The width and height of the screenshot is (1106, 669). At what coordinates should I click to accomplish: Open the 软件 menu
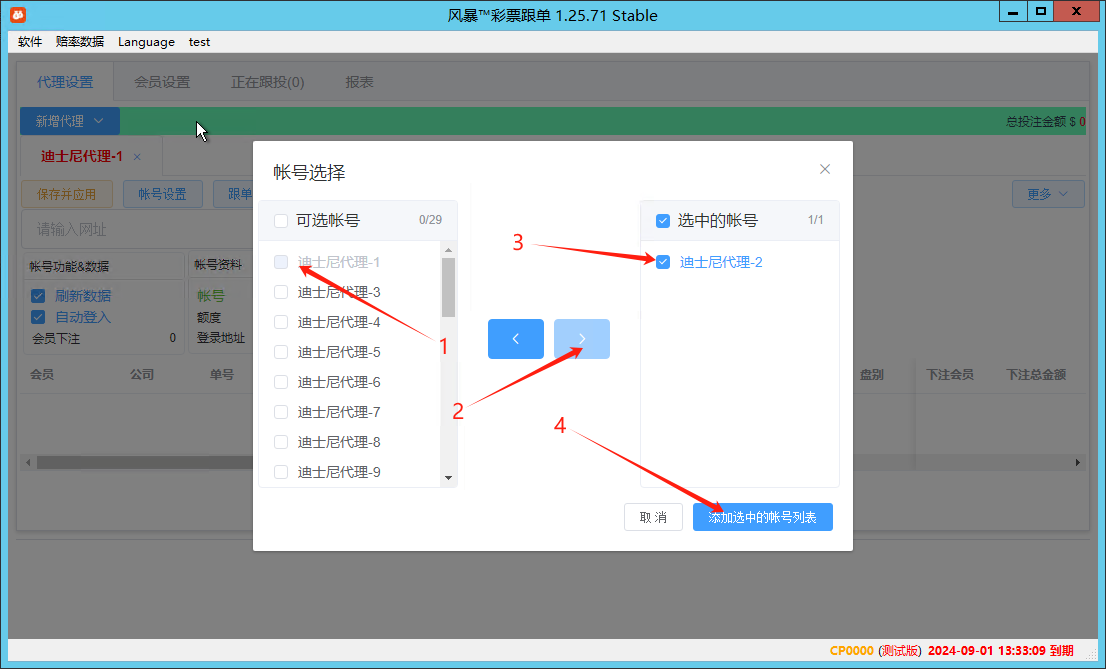(x=30, y=42)
